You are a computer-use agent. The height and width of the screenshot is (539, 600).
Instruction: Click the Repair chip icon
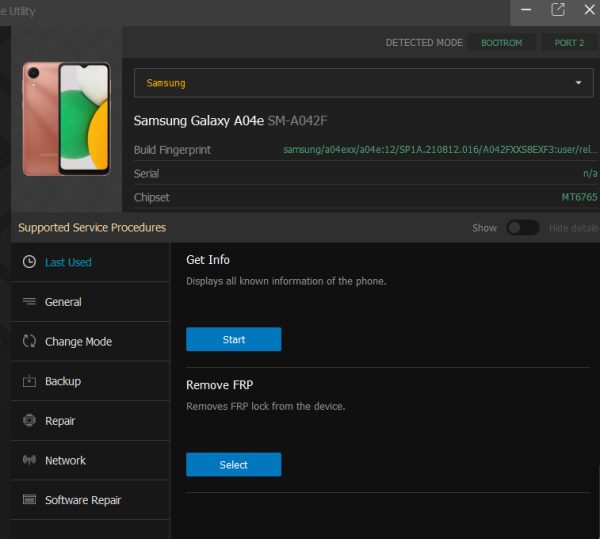tap(29, 420)
